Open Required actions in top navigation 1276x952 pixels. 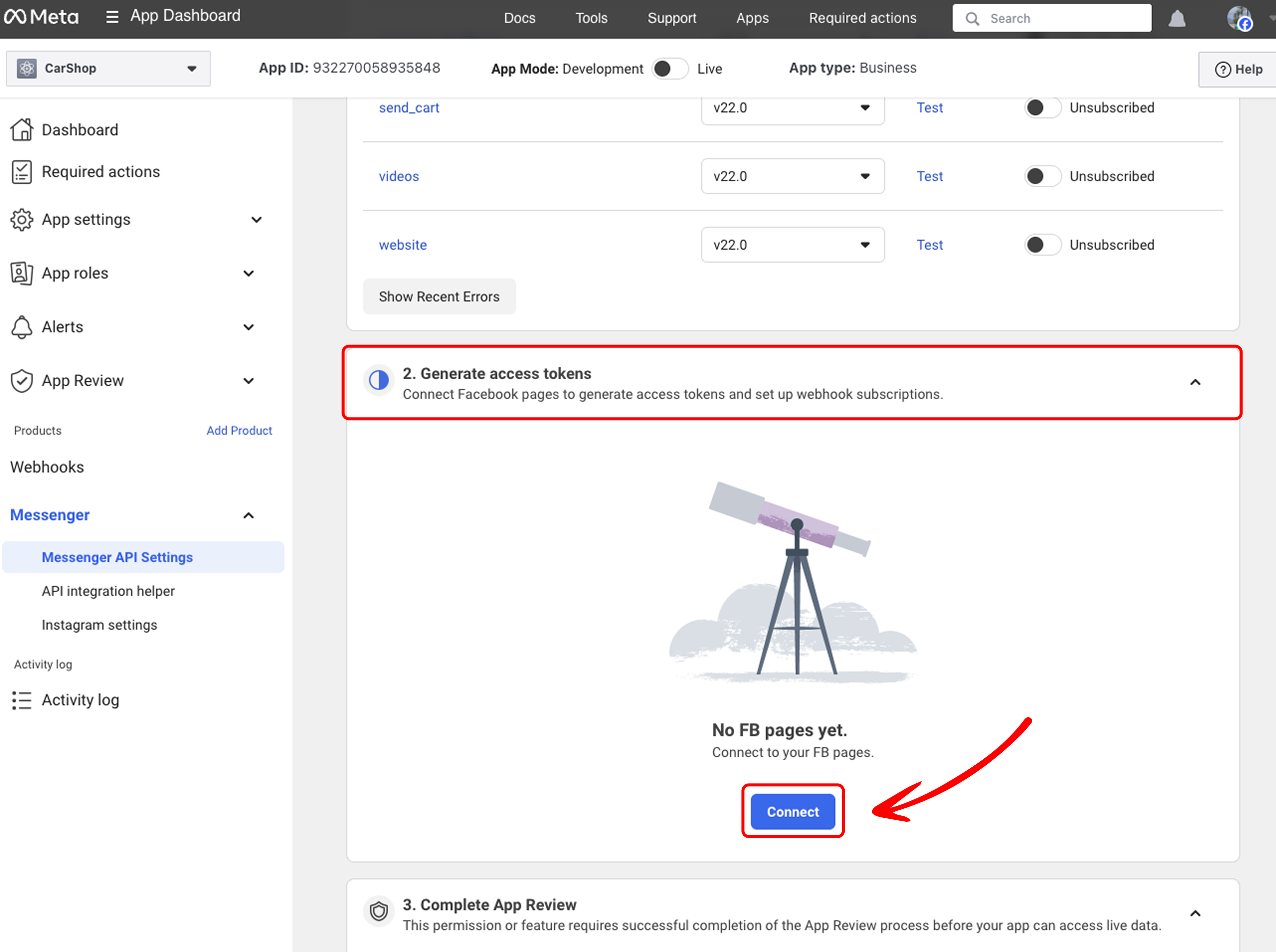coord(862,19)
